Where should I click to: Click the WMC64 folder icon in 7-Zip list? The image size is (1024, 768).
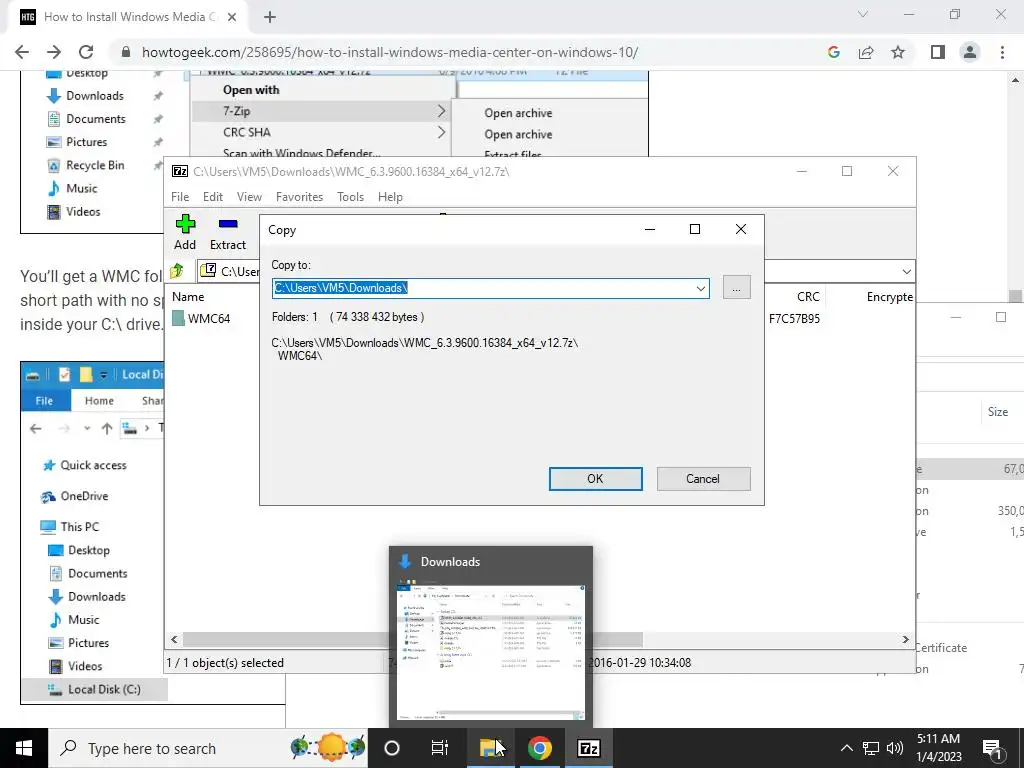tap(178, 318)
